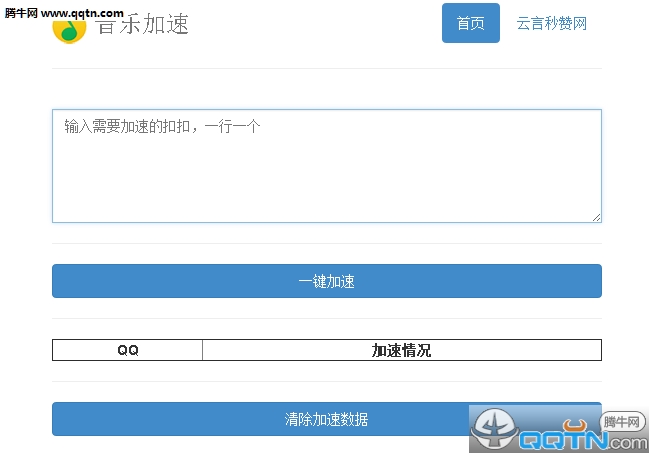Open the 云言秒赞网 link

click(551, 23)
